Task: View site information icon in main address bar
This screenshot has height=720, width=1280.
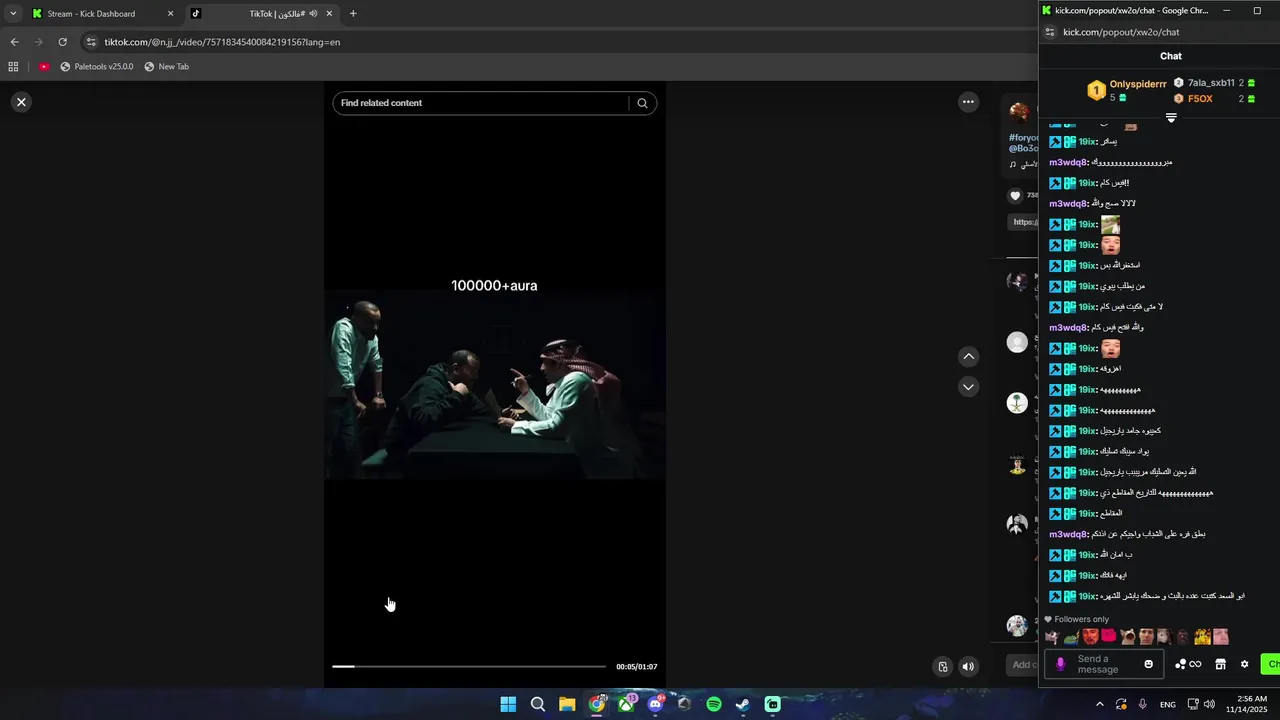Action: [91, 42]
